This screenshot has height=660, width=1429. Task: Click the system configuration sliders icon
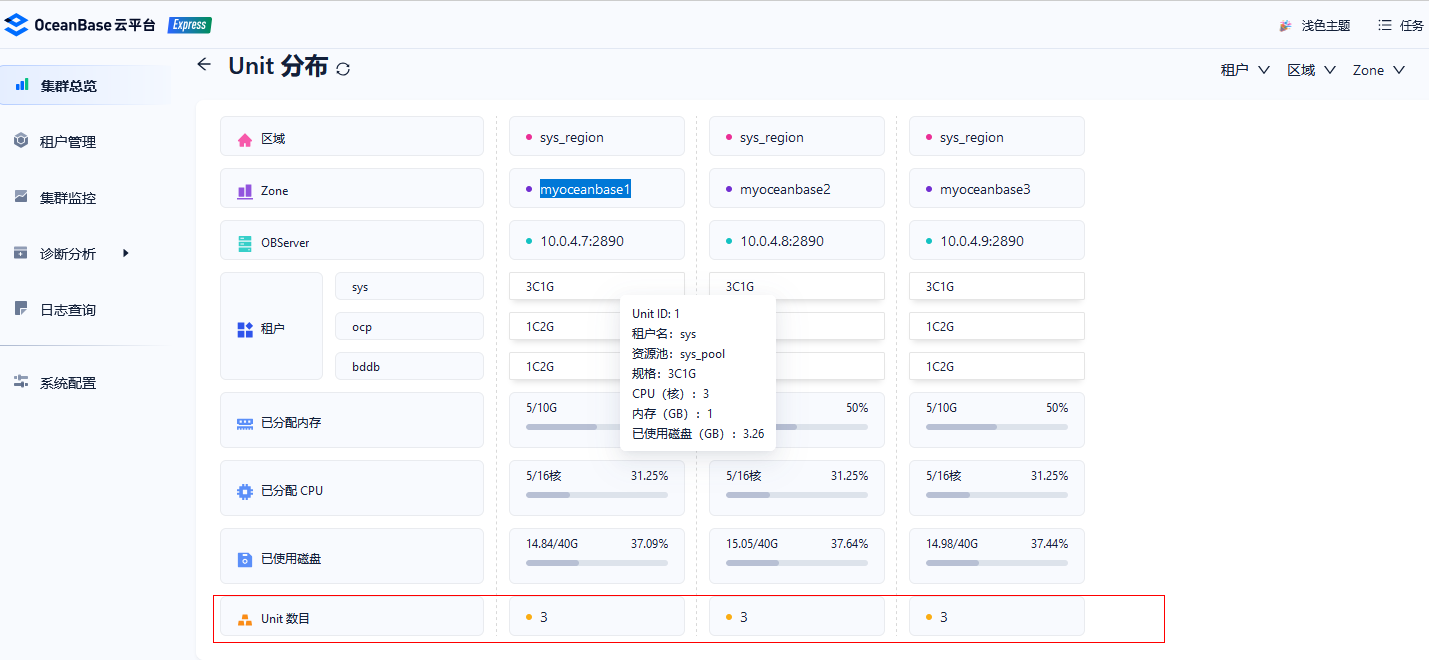click(x=21, y=382)
